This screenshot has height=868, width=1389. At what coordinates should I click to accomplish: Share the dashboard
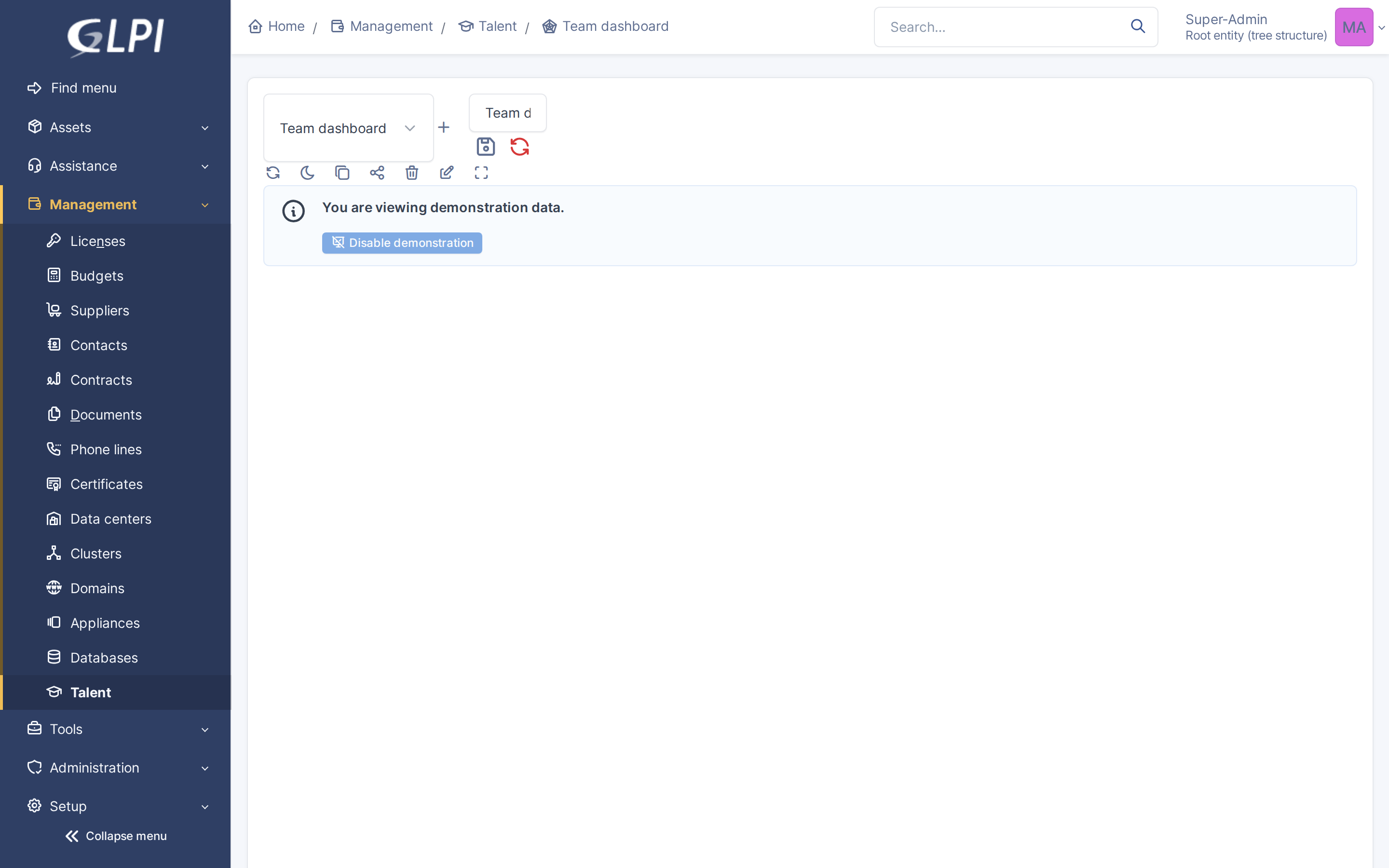click(x=377, y=173)
